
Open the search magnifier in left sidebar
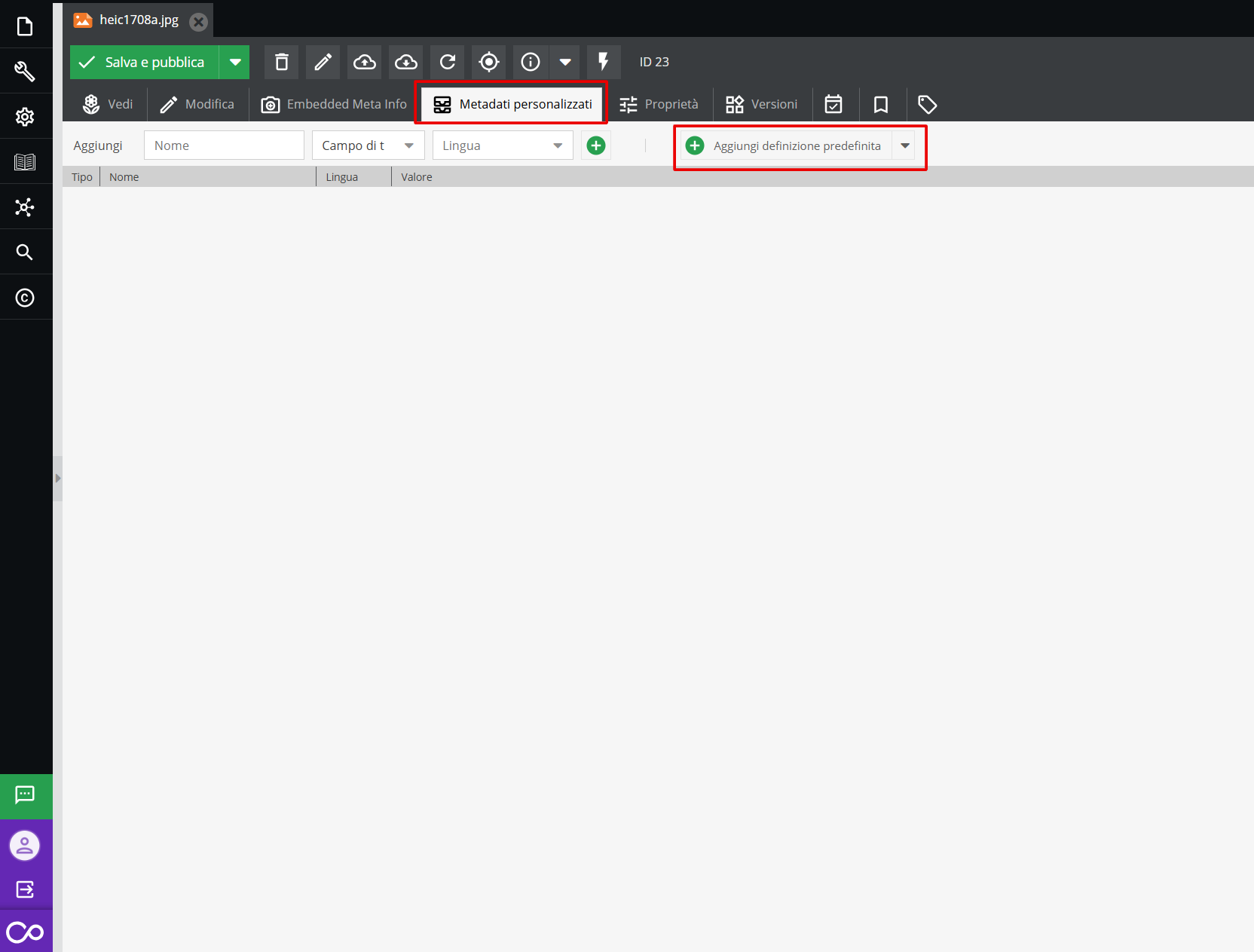(x=25, y=252)
